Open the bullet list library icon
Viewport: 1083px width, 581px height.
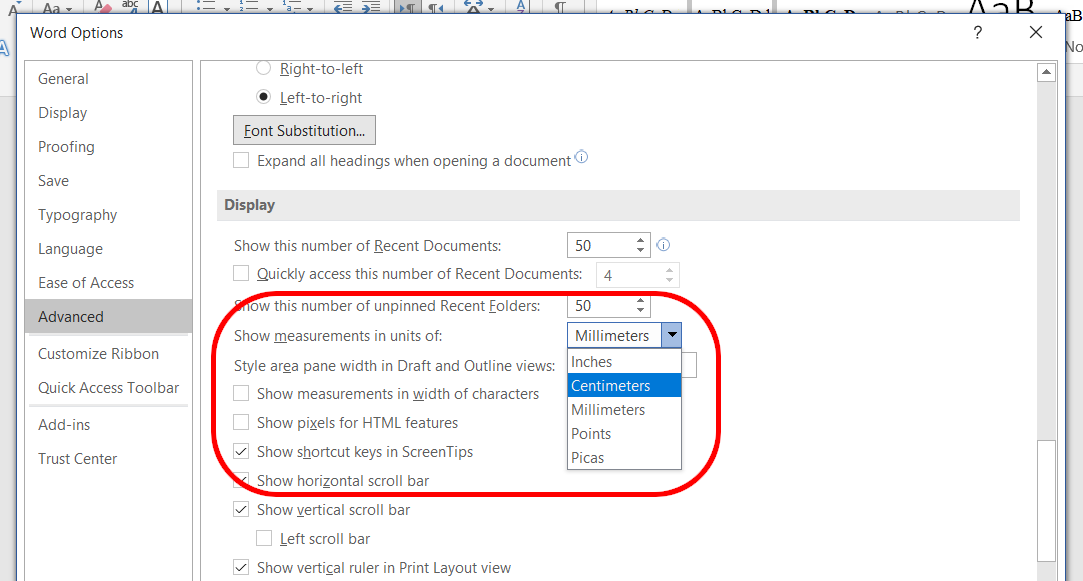pyautogui.click(x=227, y=9)
